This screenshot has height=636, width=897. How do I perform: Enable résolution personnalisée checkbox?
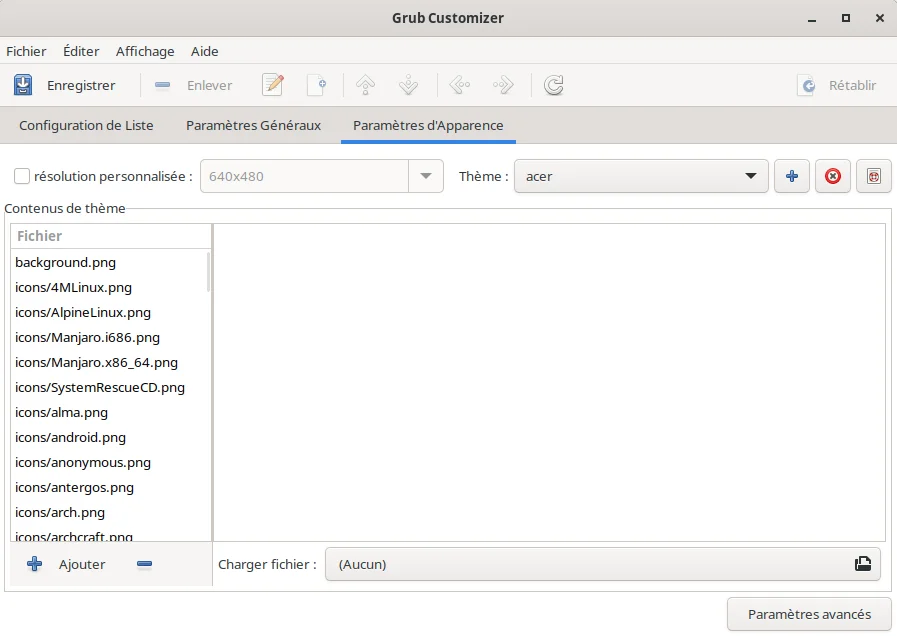[x=22, y=176]
